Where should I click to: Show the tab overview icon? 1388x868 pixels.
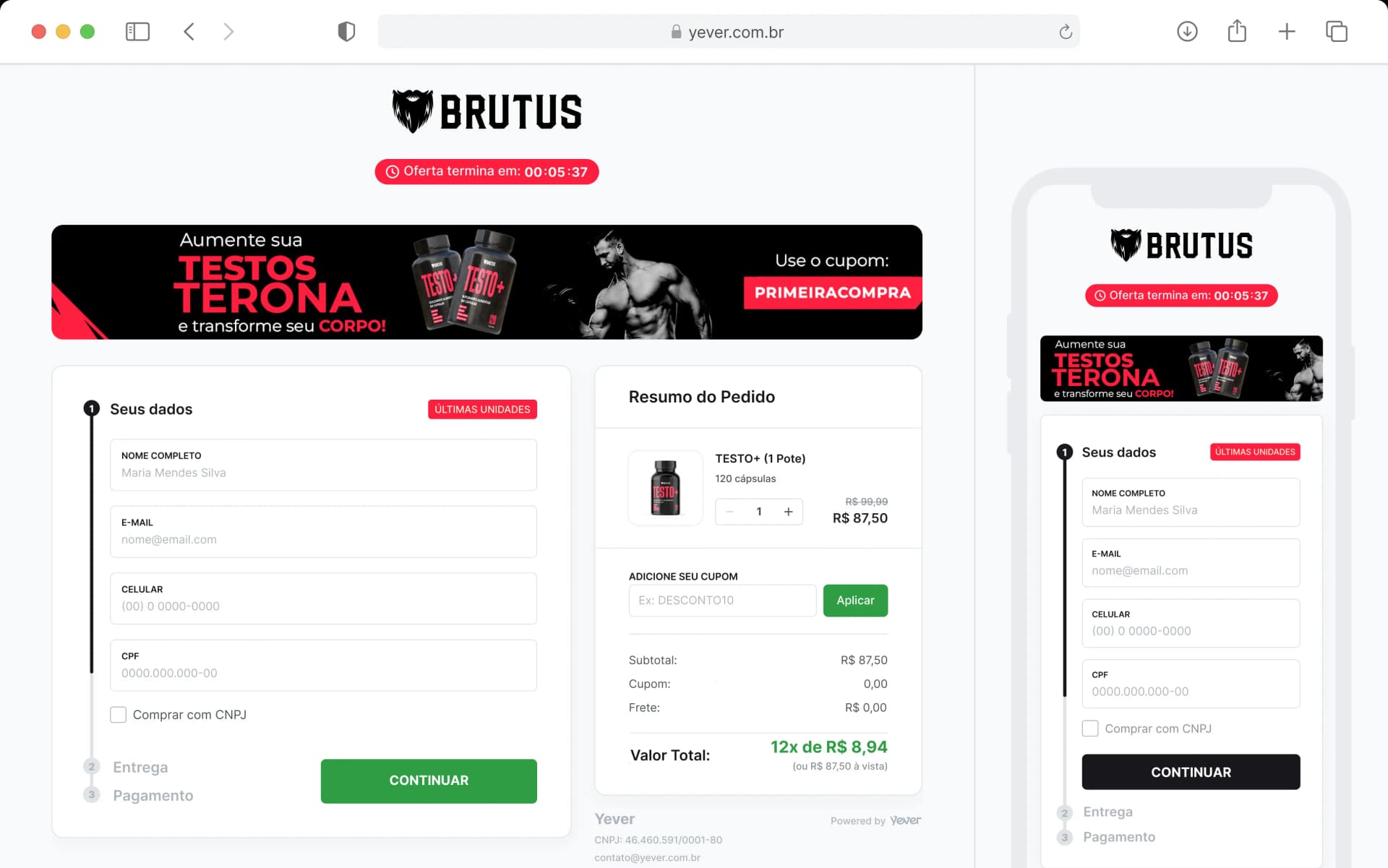click(x=1336, y=32)
